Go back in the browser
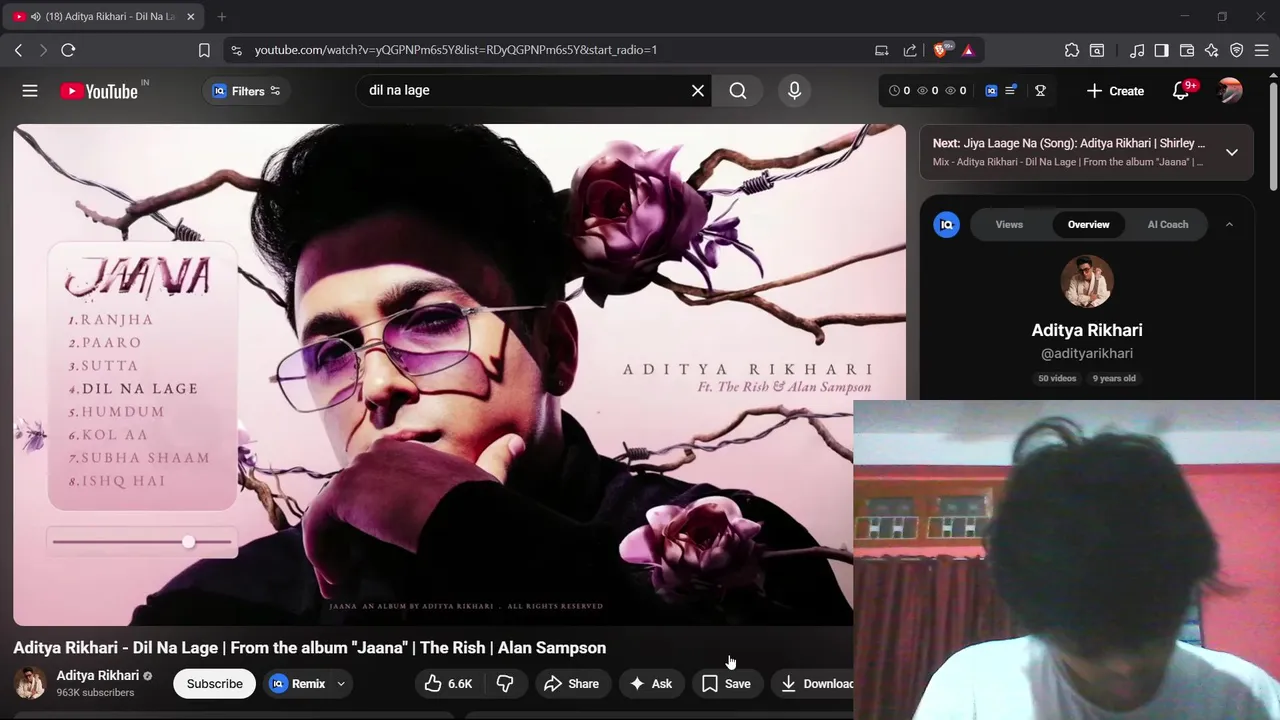 tap(18, 50)
